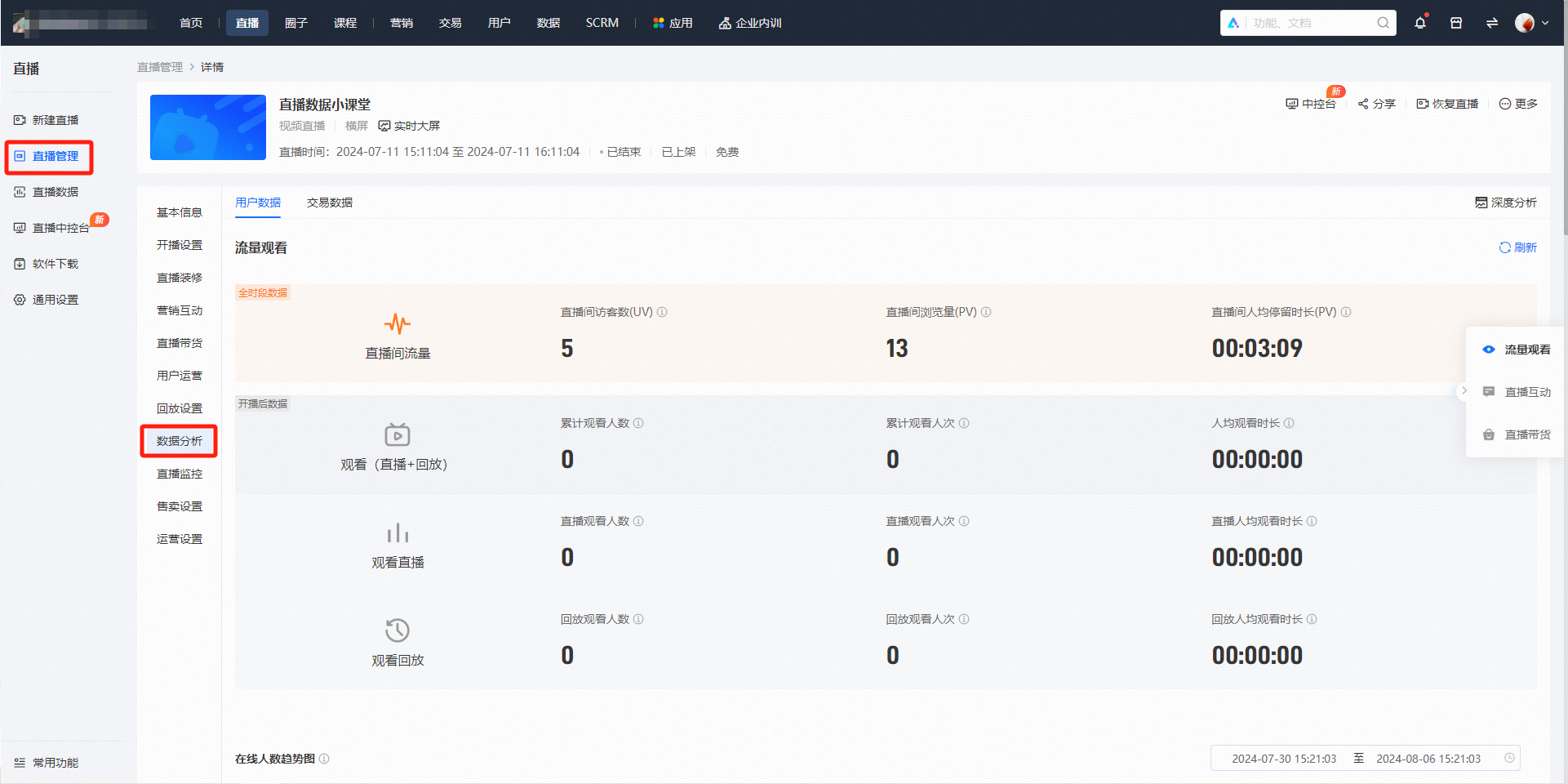Open the store icon in top bar
Screen dimensions: 1568x784
pyautogui.click(x=1456, y=23)
